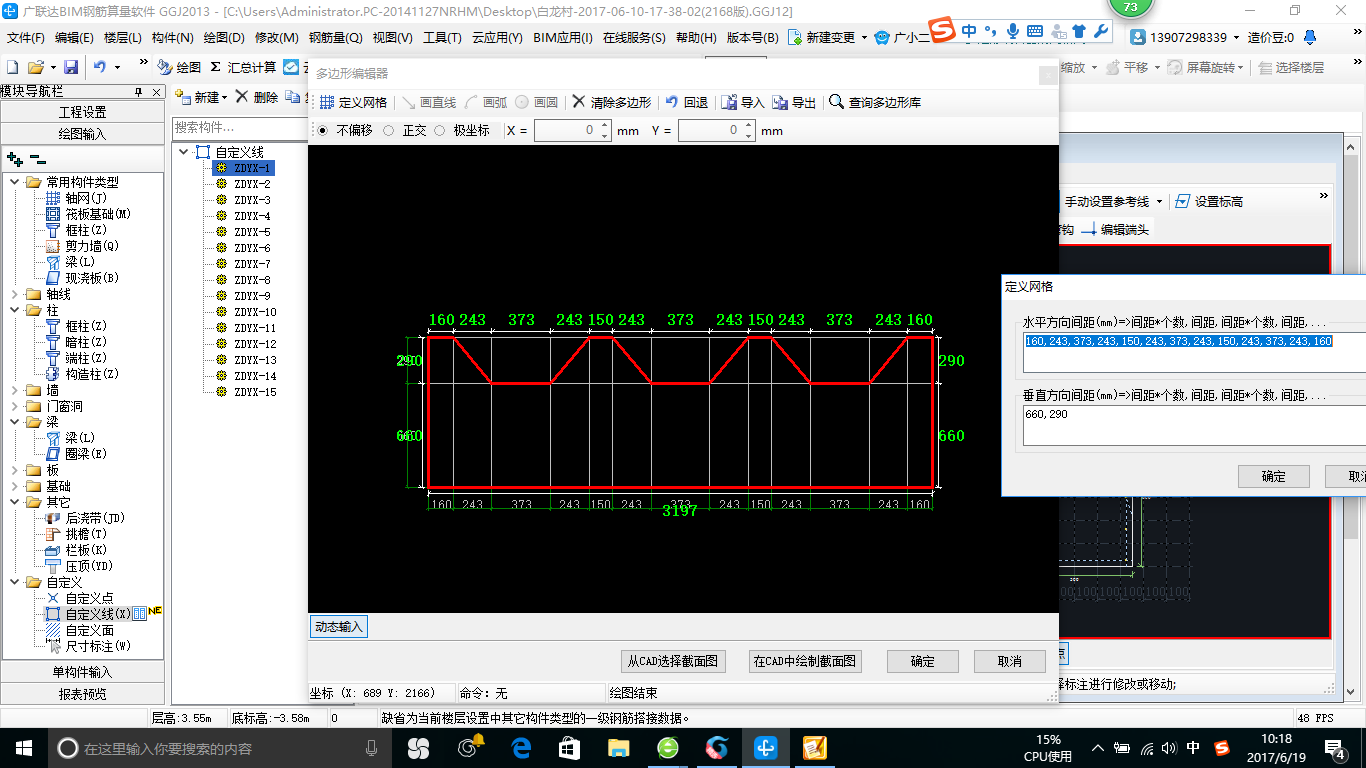Open the BIM应用(I) menu
Screen dimensions: 1366x768
pos(563,37)
